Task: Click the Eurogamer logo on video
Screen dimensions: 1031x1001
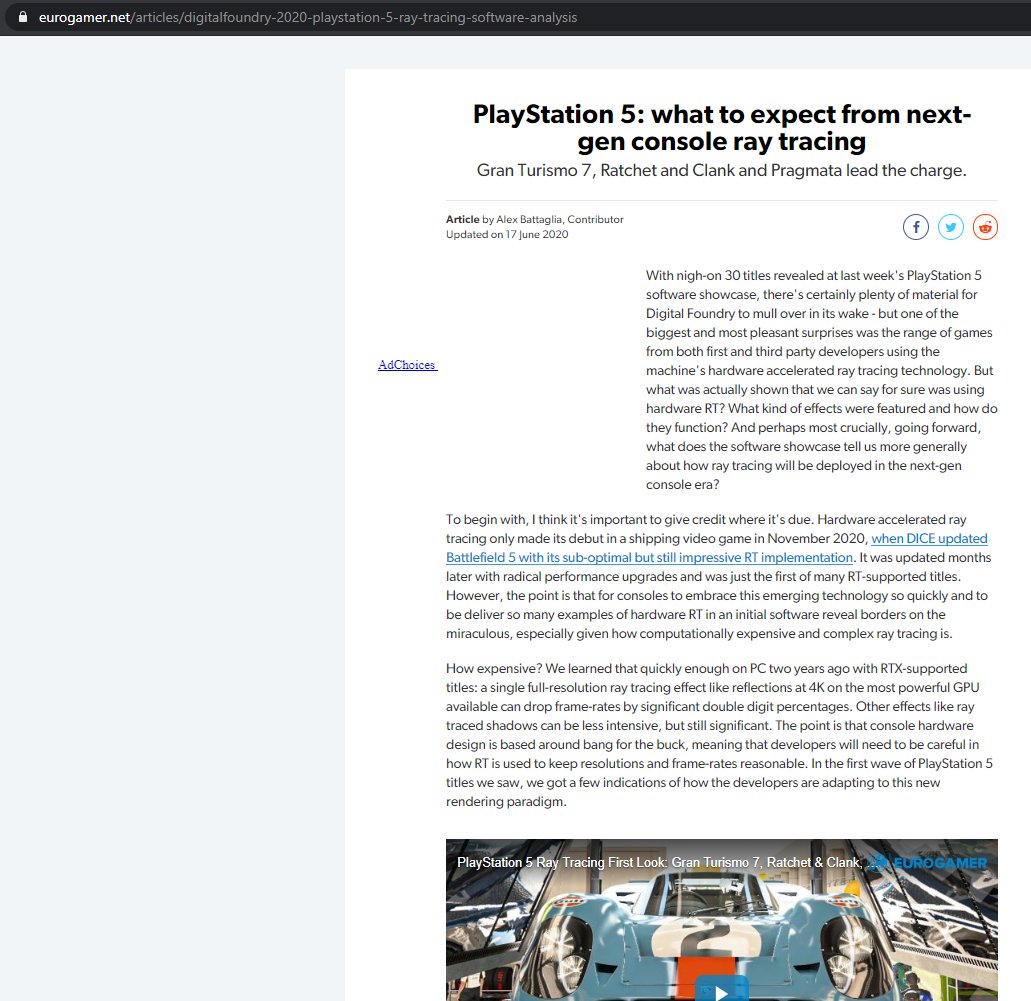Action: click(x=928, y=862)
